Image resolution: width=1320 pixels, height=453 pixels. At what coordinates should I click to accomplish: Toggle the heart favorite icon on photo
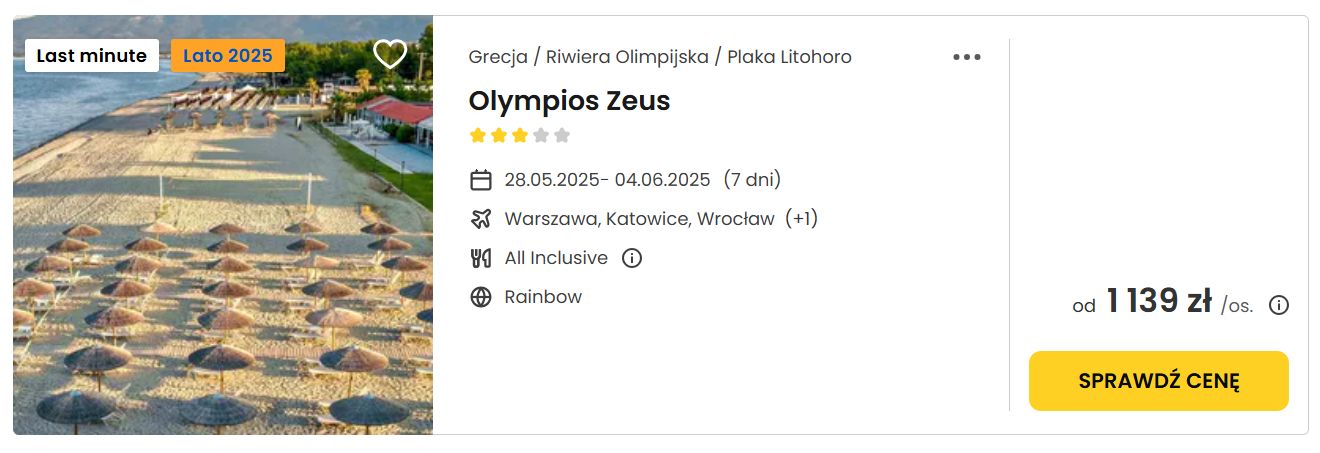[390, 54]
